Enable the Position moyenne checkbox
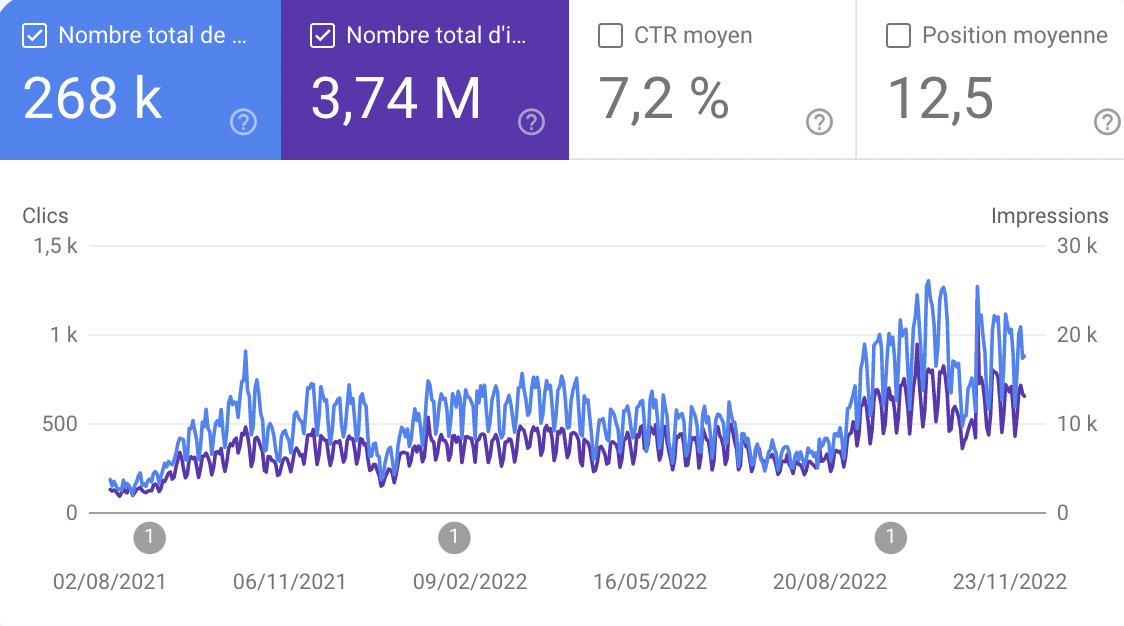Image resolution: width=1124 pixels, height=626 pixels. 898,36
